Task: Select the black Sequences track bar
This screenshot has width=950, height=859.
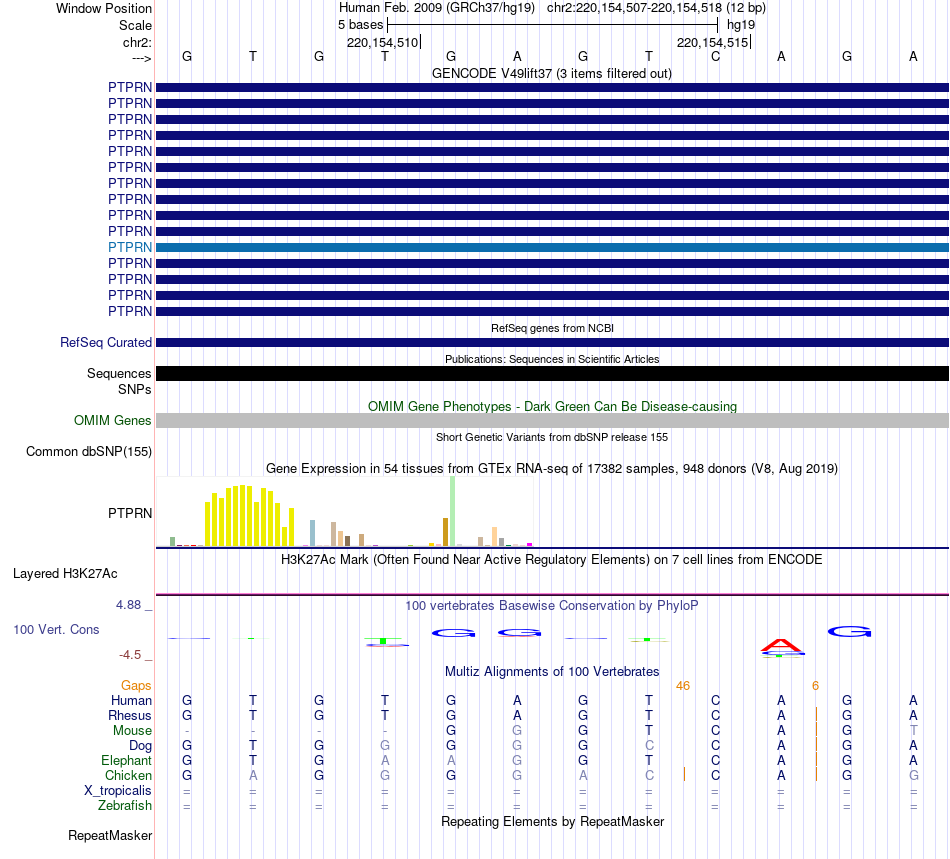Action: point(552,373)
